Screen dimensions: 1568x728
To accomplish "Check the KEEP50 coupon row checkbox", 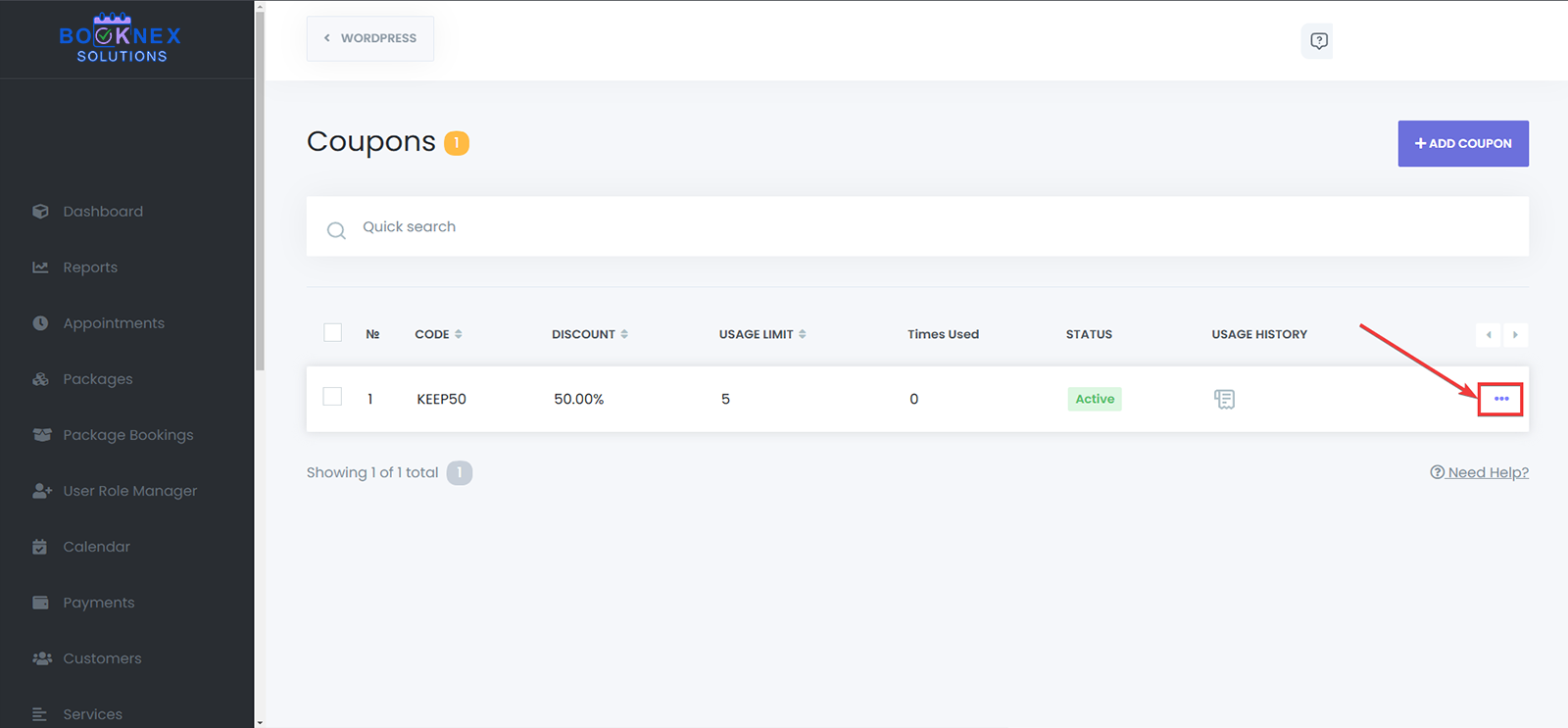I will (333, 397).
